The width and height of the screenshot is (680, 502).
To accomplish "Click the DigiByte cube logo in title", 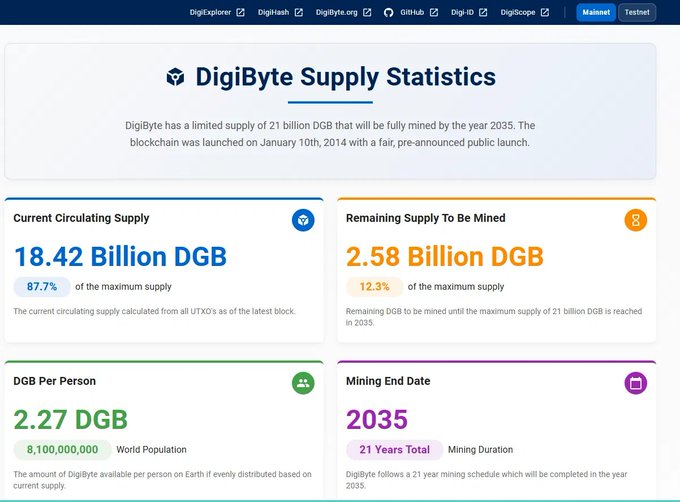I will click(x=175, y=77).
